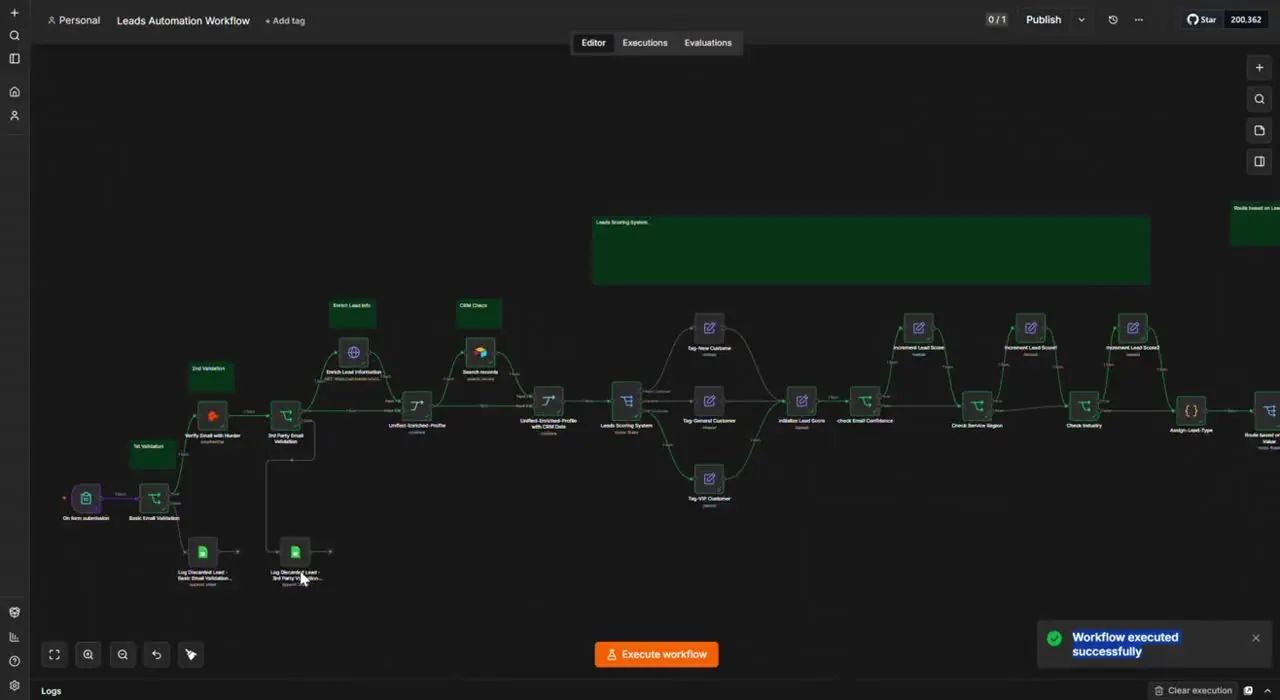Expand the Publish dropdown arrow
Viewport: 1280px width, 700px height.
click(x=1081, y=20)
